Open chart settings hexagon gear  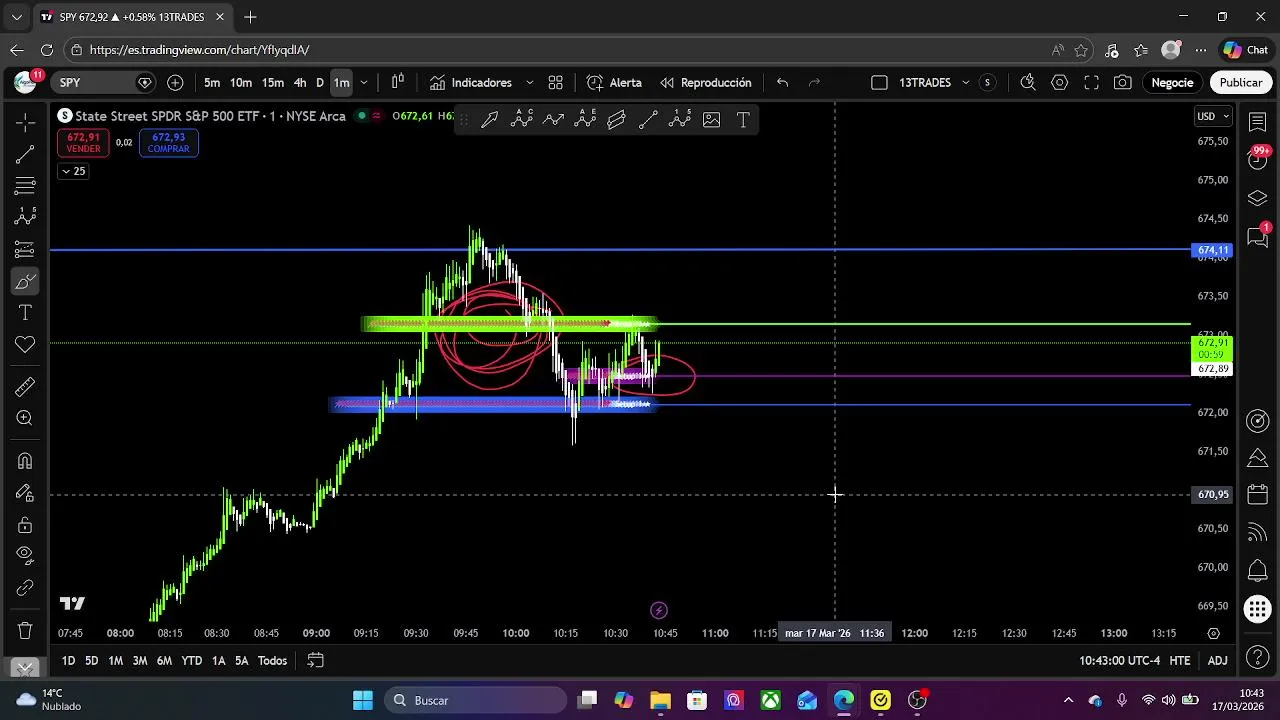[x=1059, y=83]
